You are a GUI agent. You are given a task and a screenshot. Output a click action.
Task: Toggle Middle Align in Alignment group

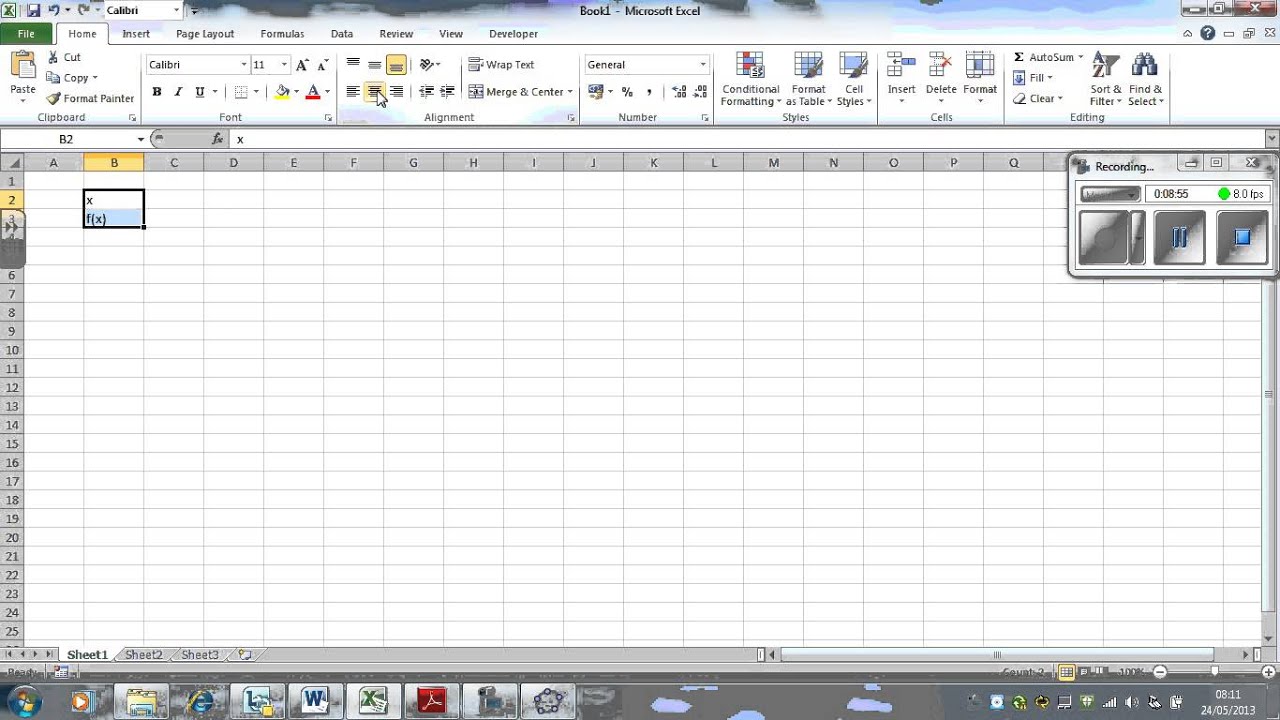(374, 65)
